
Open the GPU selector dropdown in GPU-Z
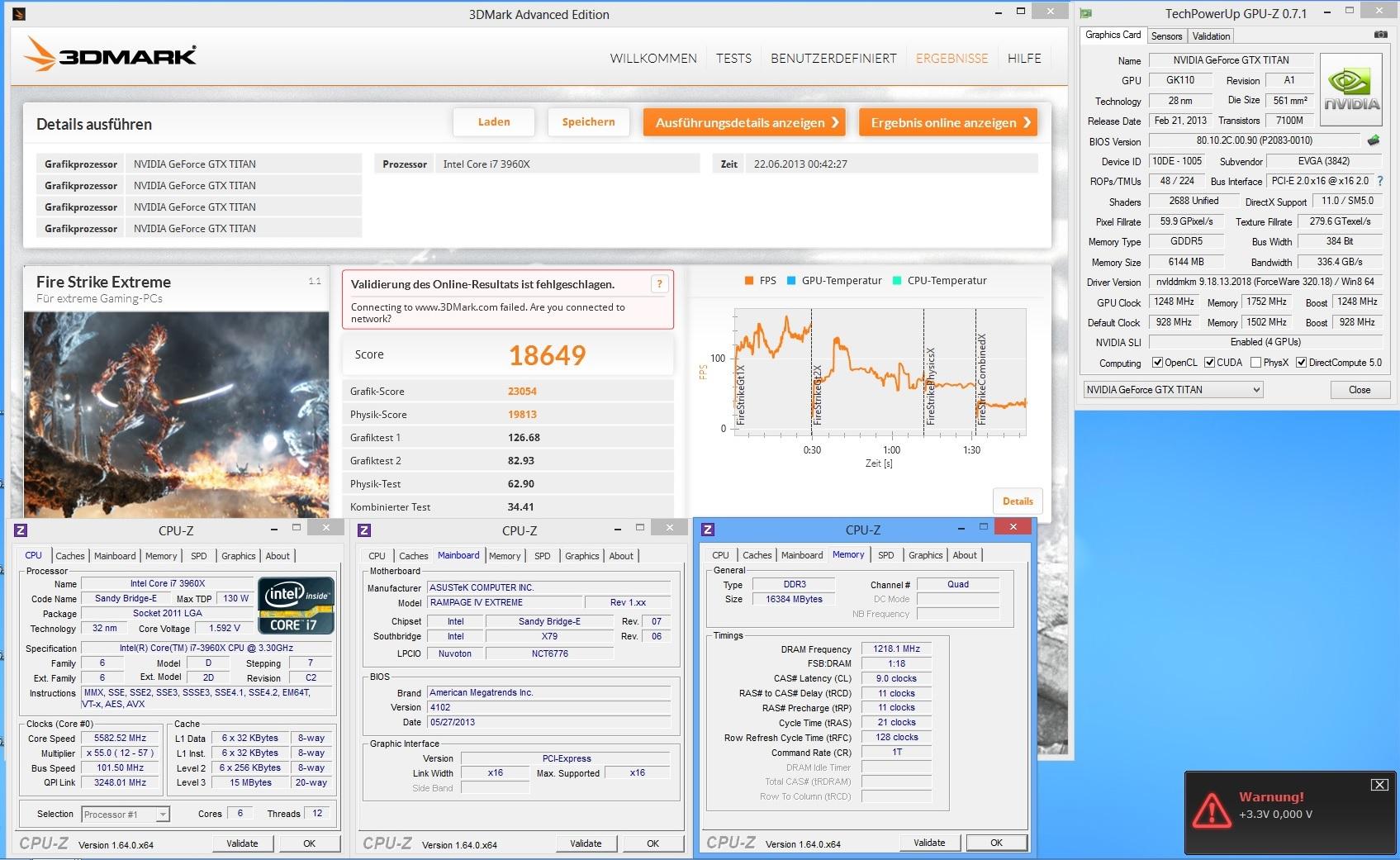1173,390
